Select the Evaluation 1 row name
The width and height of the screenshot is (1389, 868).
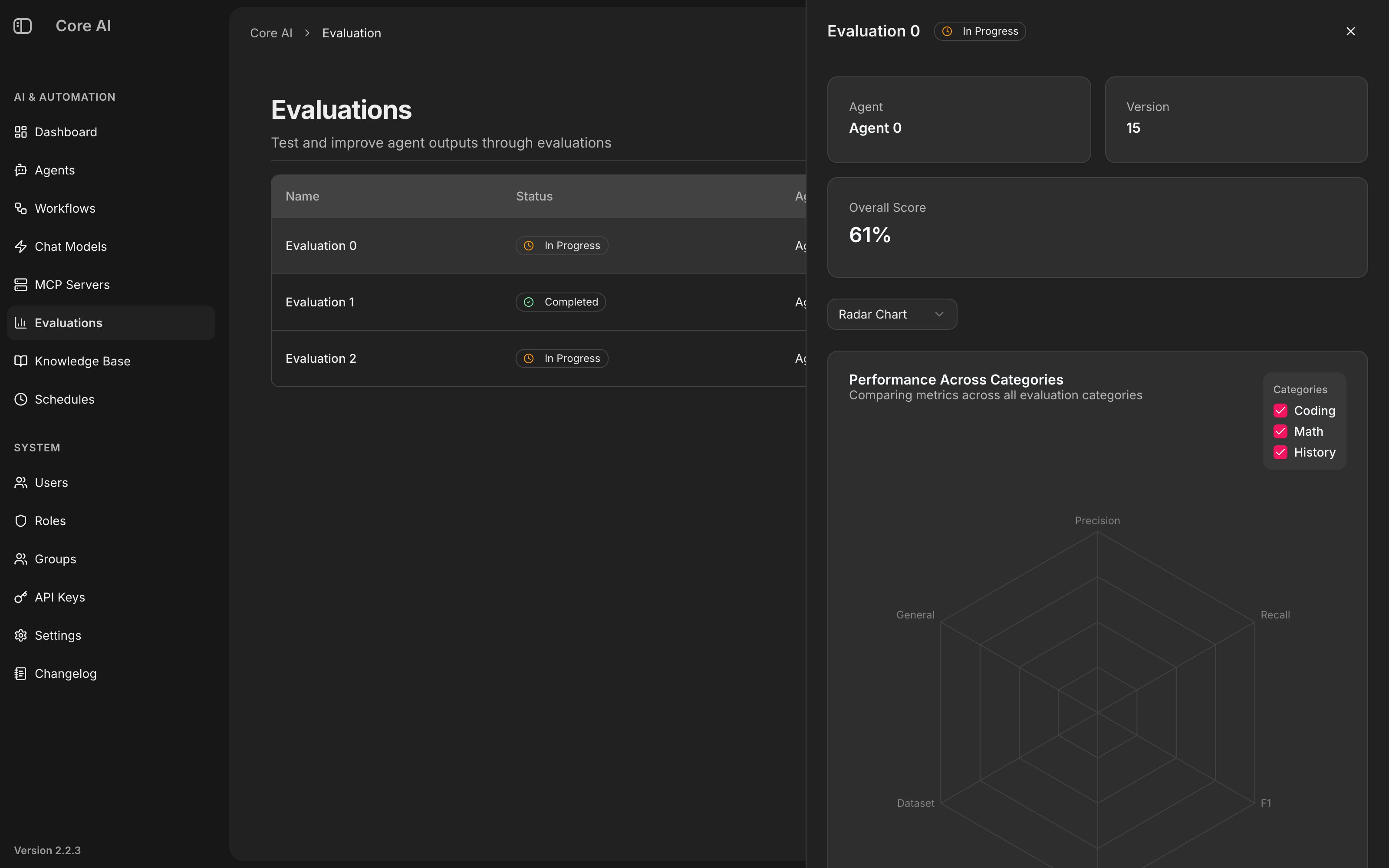320,302
